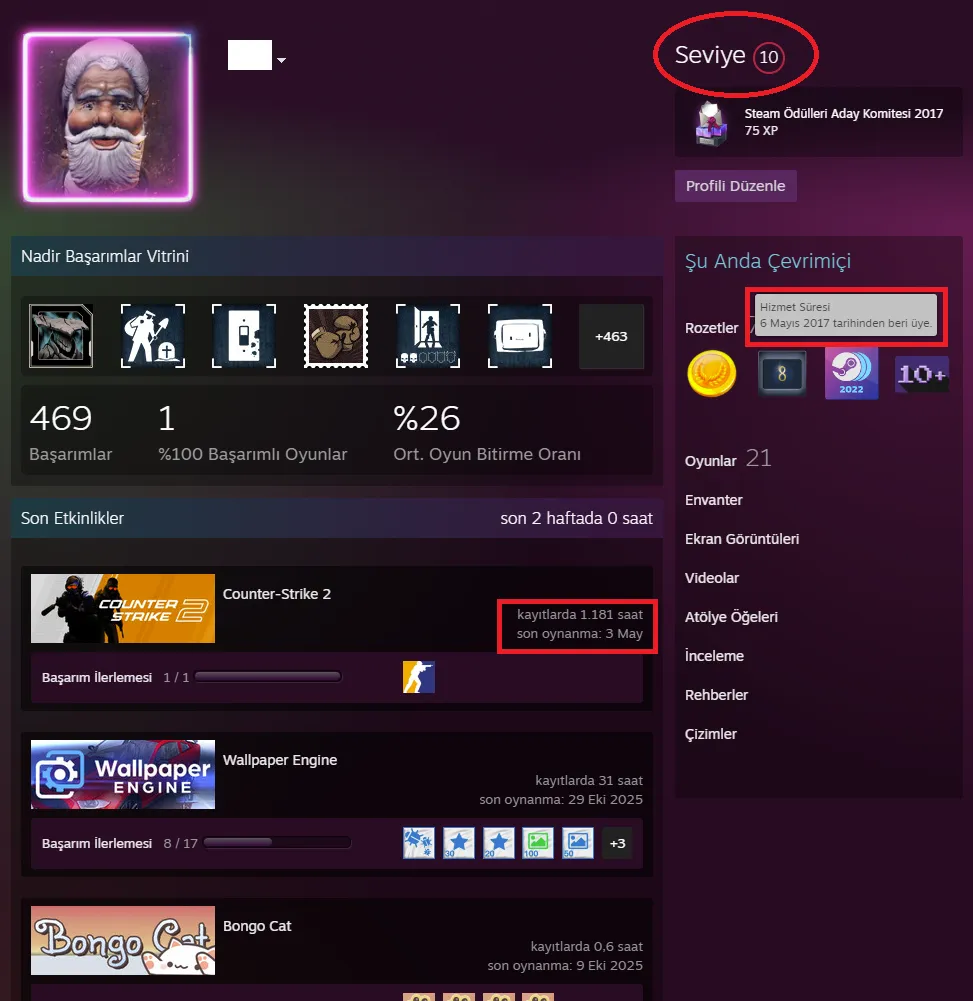Open Ekran Görüntüleri screenshots link

742,539
